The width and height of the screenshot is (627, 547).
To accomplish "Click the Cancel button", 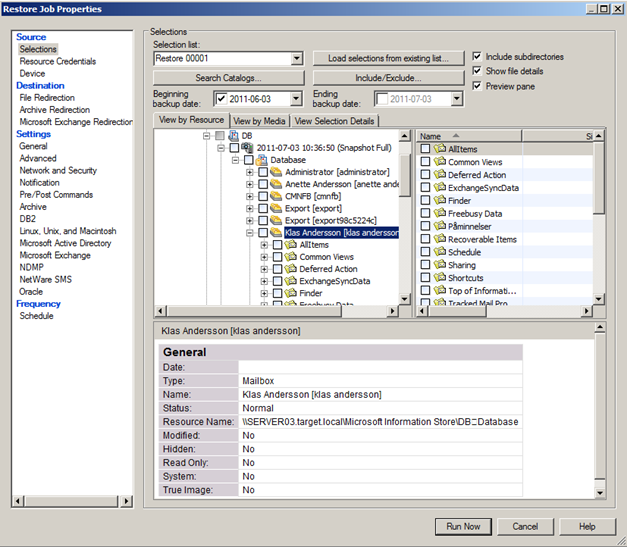I will [525, 527].
